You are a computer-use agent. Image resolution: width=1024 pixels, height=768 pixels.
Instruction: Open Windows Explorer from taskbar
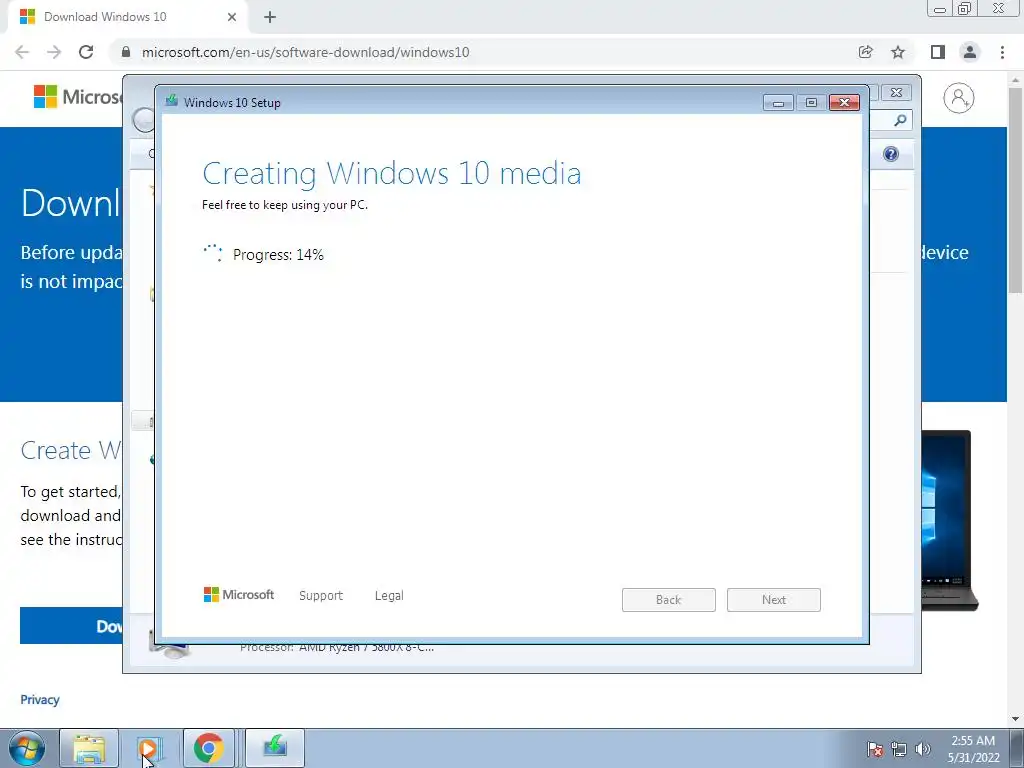89,748
